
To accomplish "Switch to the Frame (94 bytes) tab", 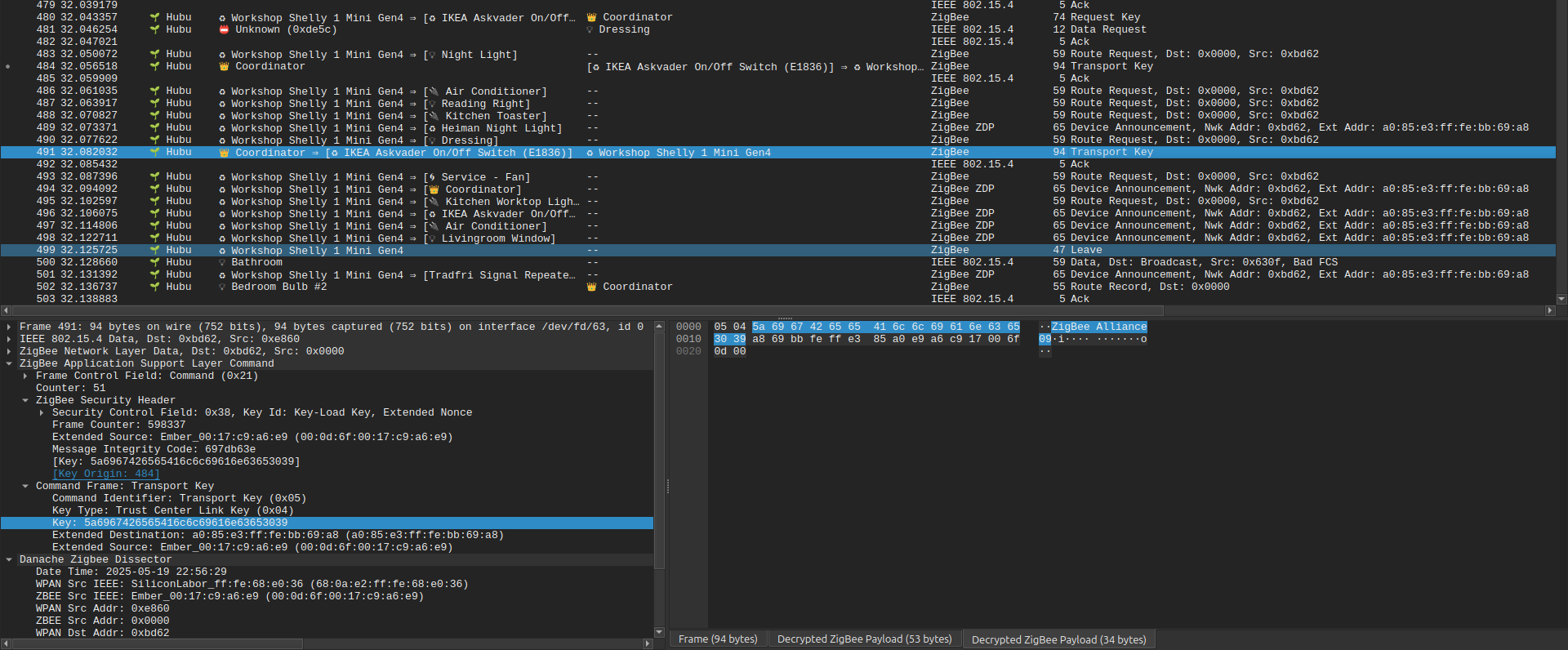I will tap(718, 639).
